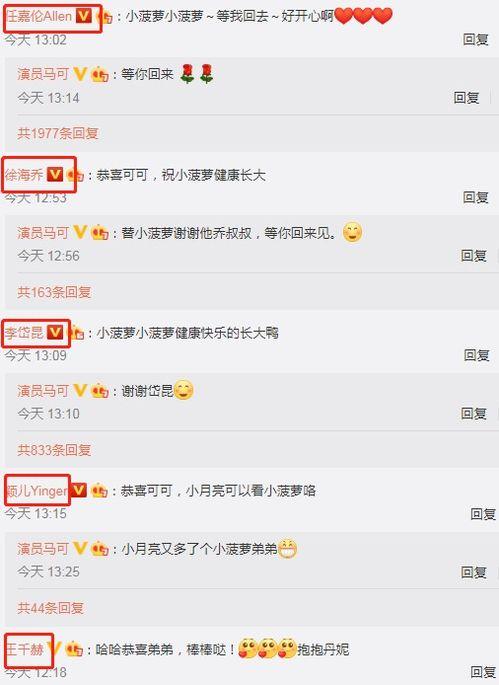
Task: Click the smiley emoji after 谢谢岱昆
Action: click(184, 391)
